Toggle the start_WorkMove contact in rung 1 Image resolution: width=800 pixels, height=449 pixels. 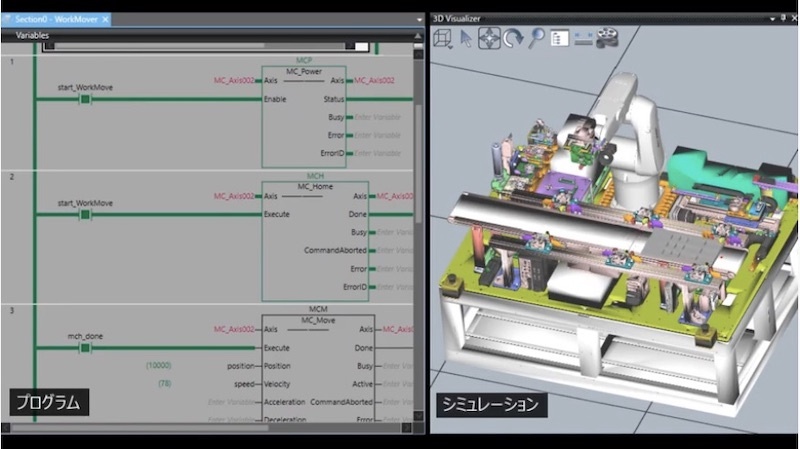click(85, 99)
